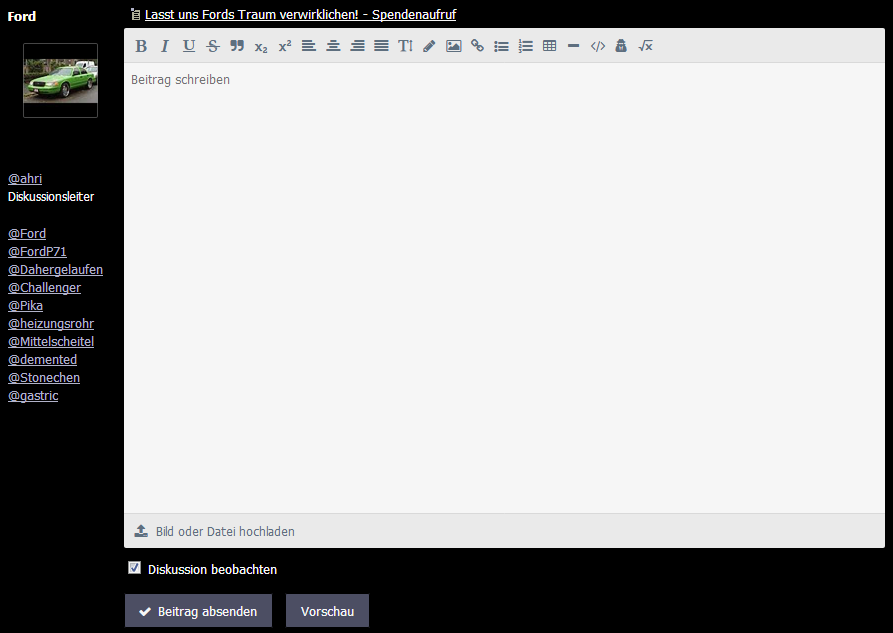Mention user @Dahergelaufen
This screenshot has height=633, width=893.
[55, 269]
